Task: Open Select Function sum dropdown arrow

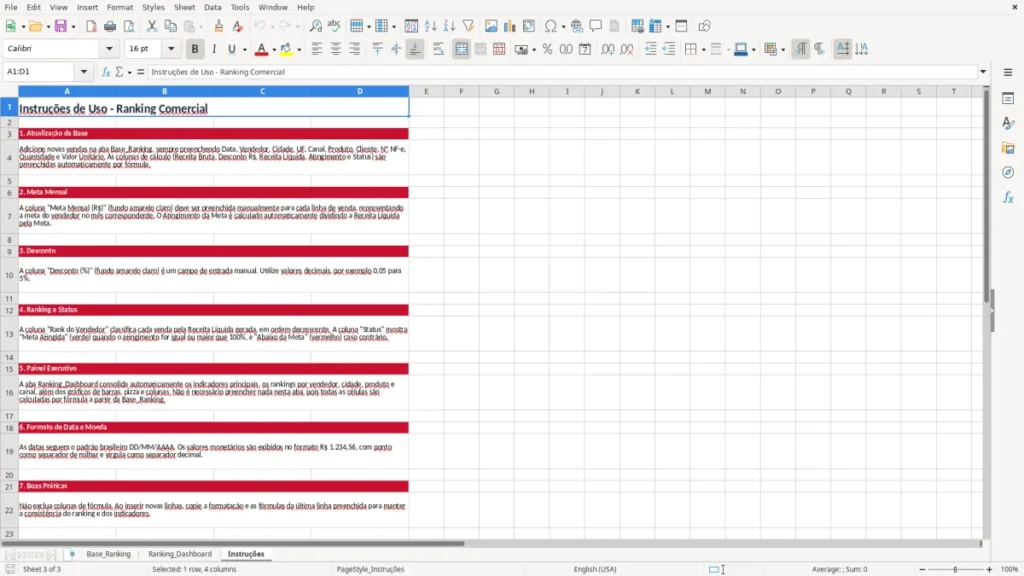Action: pyautogui.click(x=129, y=72)
